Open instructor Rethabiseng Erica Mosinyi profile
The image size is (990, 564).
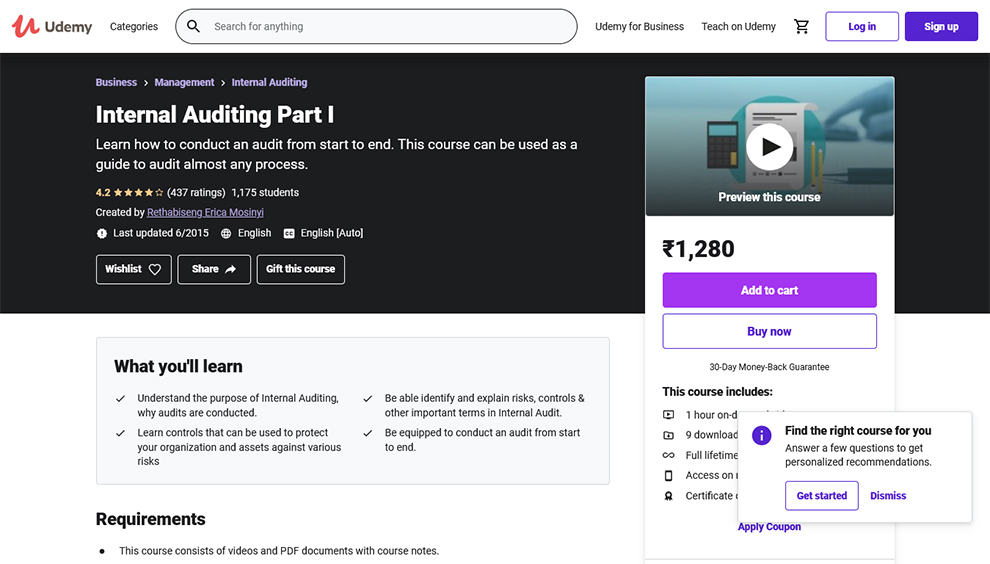[205, 212]
